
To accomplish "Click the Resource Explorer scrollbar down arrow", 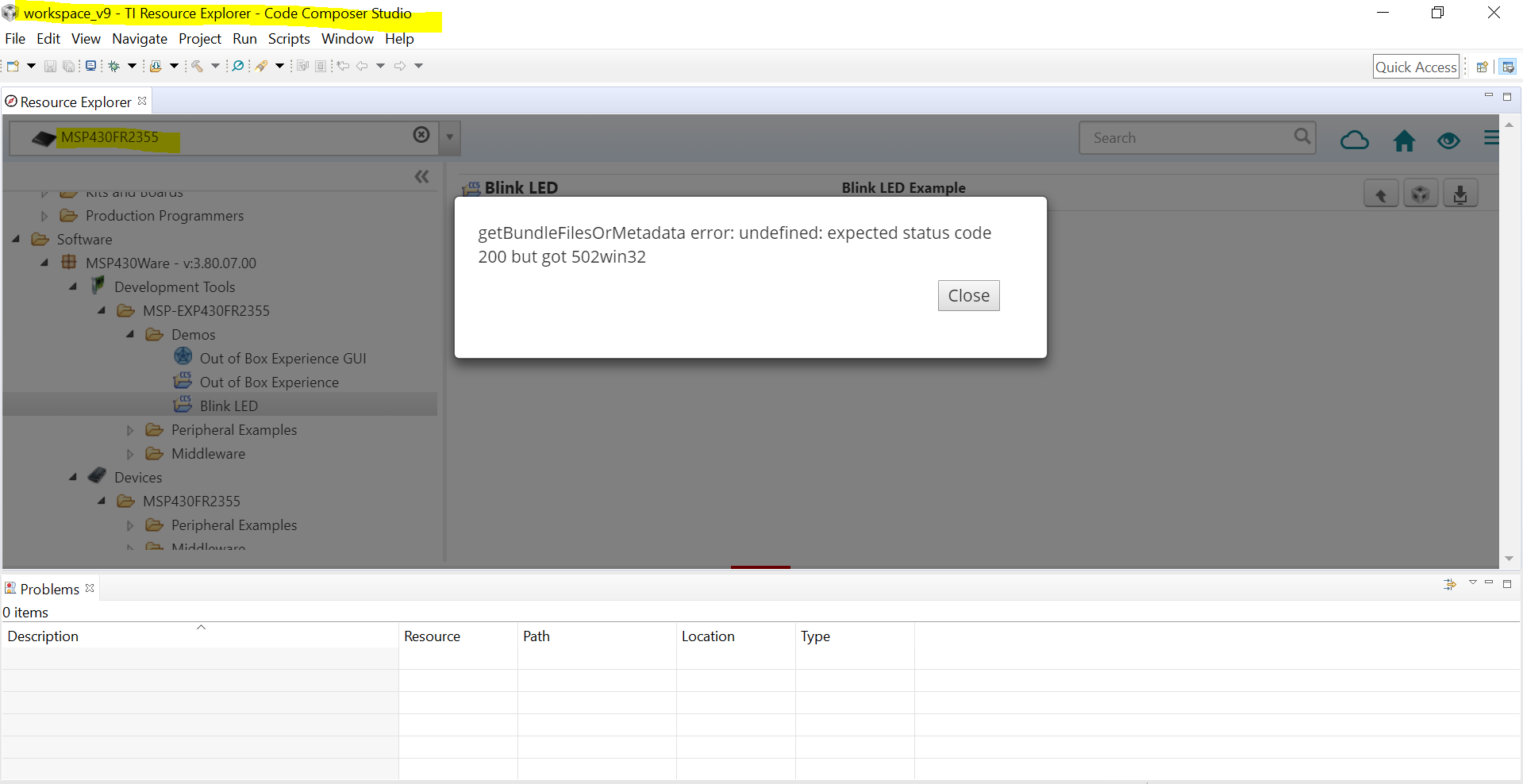I will click(1509, 559).
